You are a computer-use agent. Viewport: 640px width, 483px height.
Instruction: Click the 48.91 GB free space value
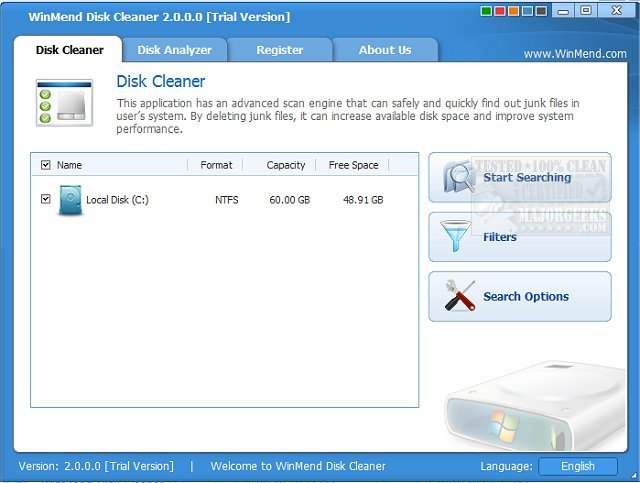(x=363, y=200)
